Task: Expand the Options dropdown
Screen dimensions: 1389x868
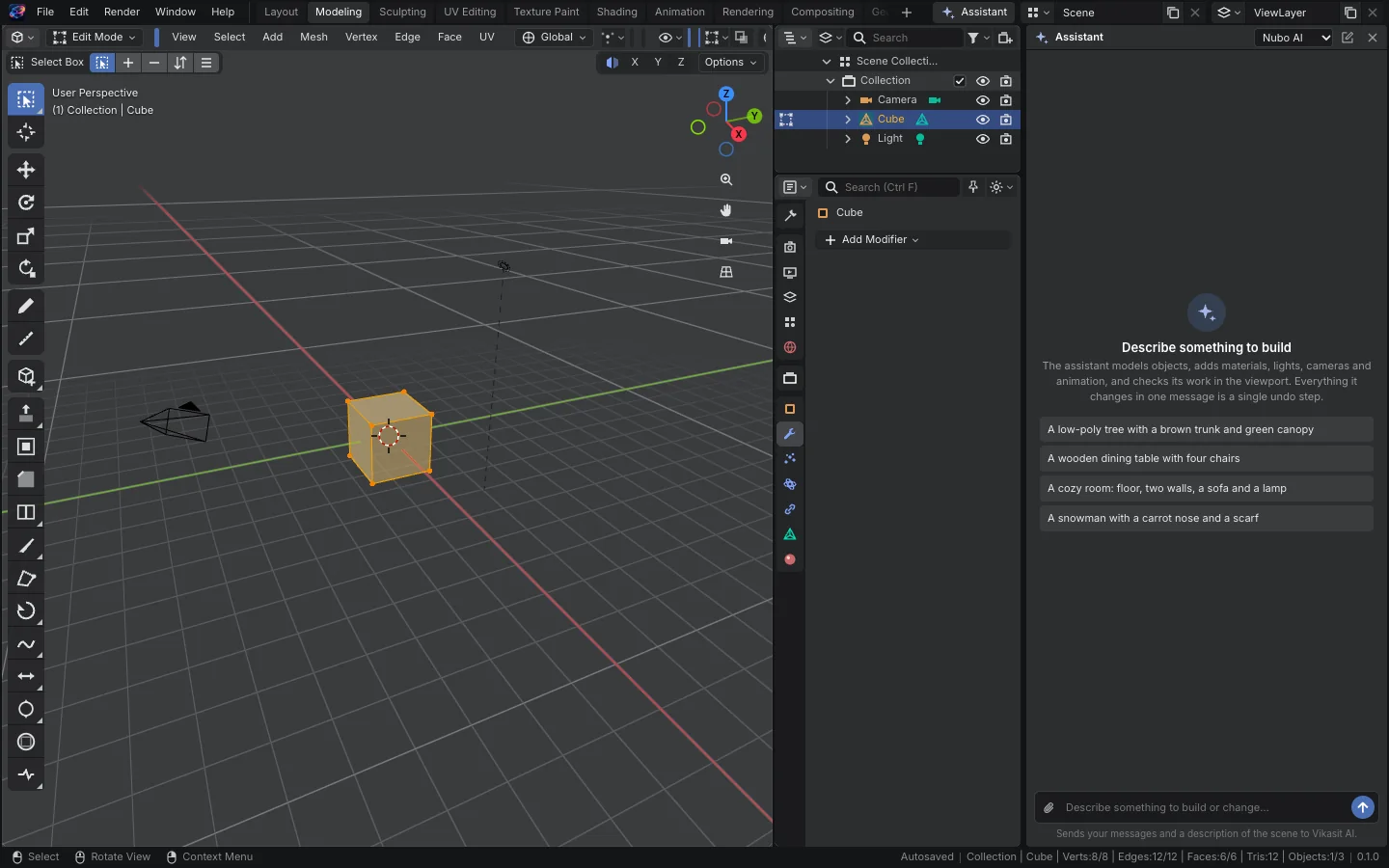Action: (730, 62)
